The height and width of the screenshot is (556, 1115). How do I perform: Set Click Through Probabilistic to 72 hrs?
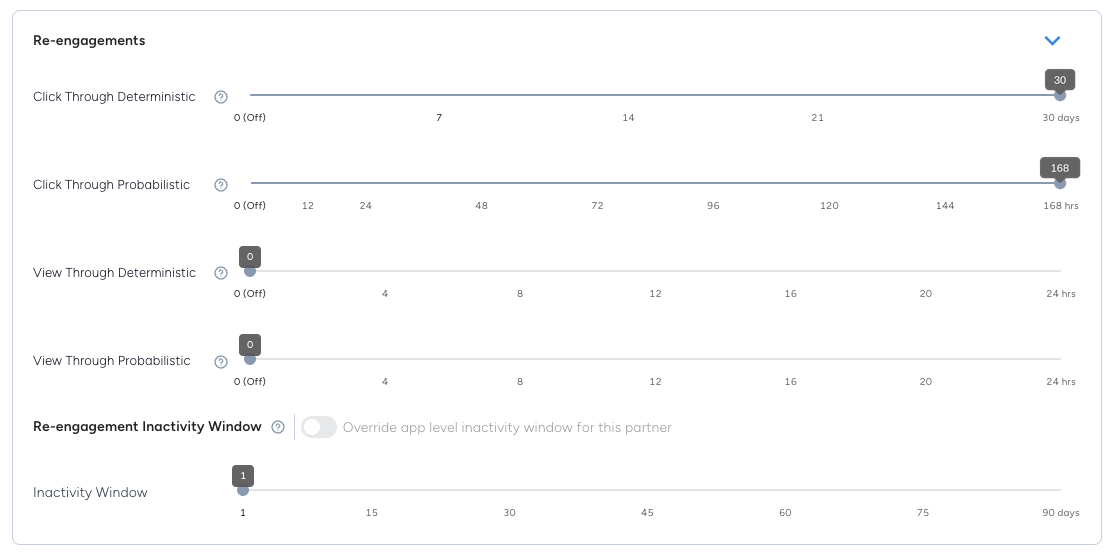tap(597, 183)
